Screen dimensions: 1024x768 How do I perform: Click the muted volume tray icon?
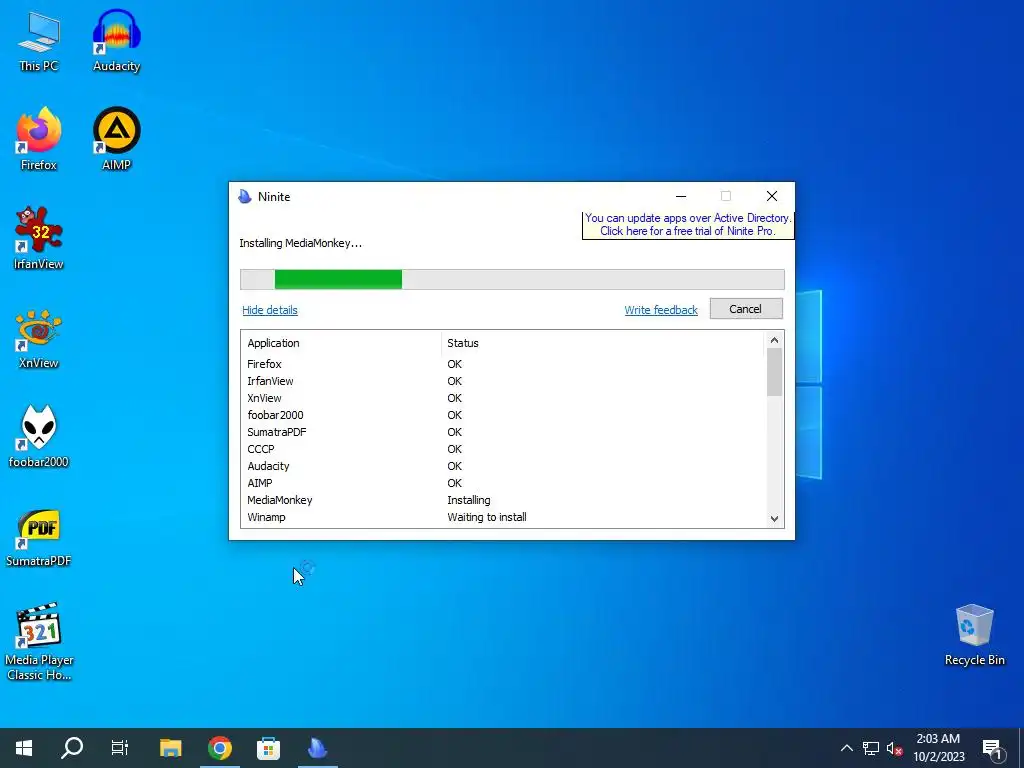tap(894, 748)
